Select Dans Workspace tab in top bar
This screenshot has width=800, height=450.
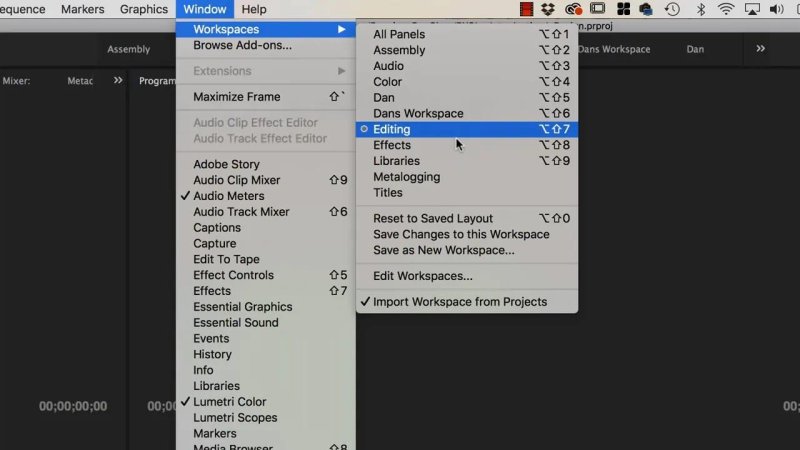click(614, 49)
